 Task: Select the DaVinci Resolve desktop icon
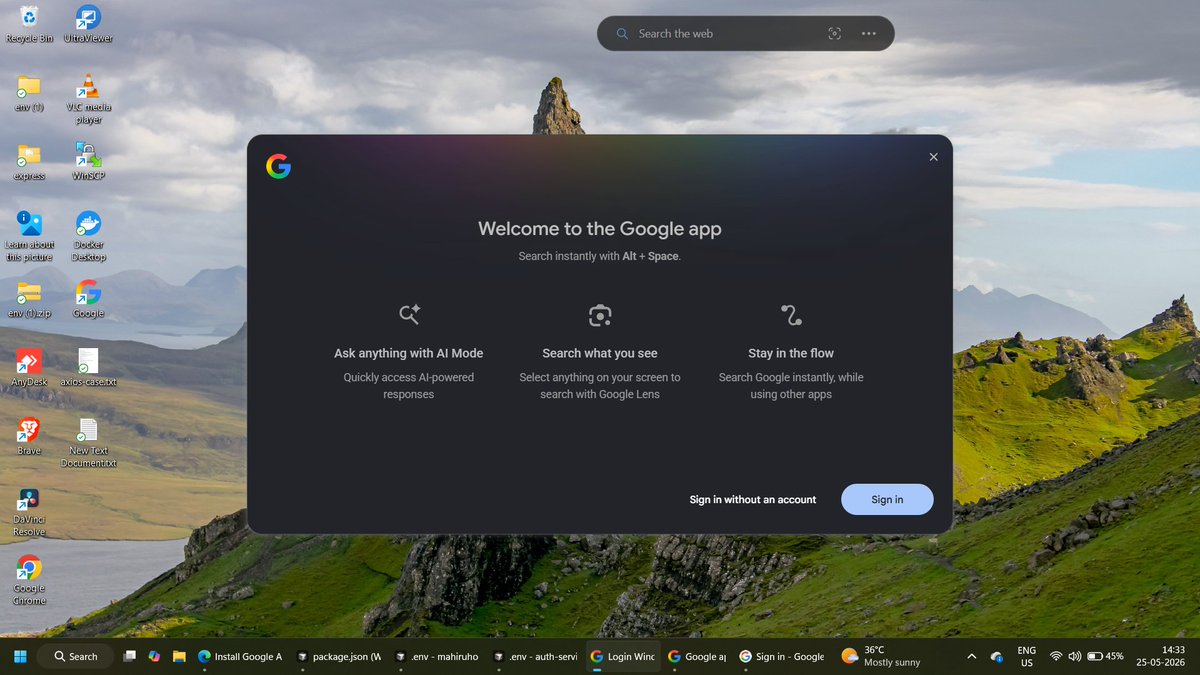pyautogui.click(x=29, y=512)
